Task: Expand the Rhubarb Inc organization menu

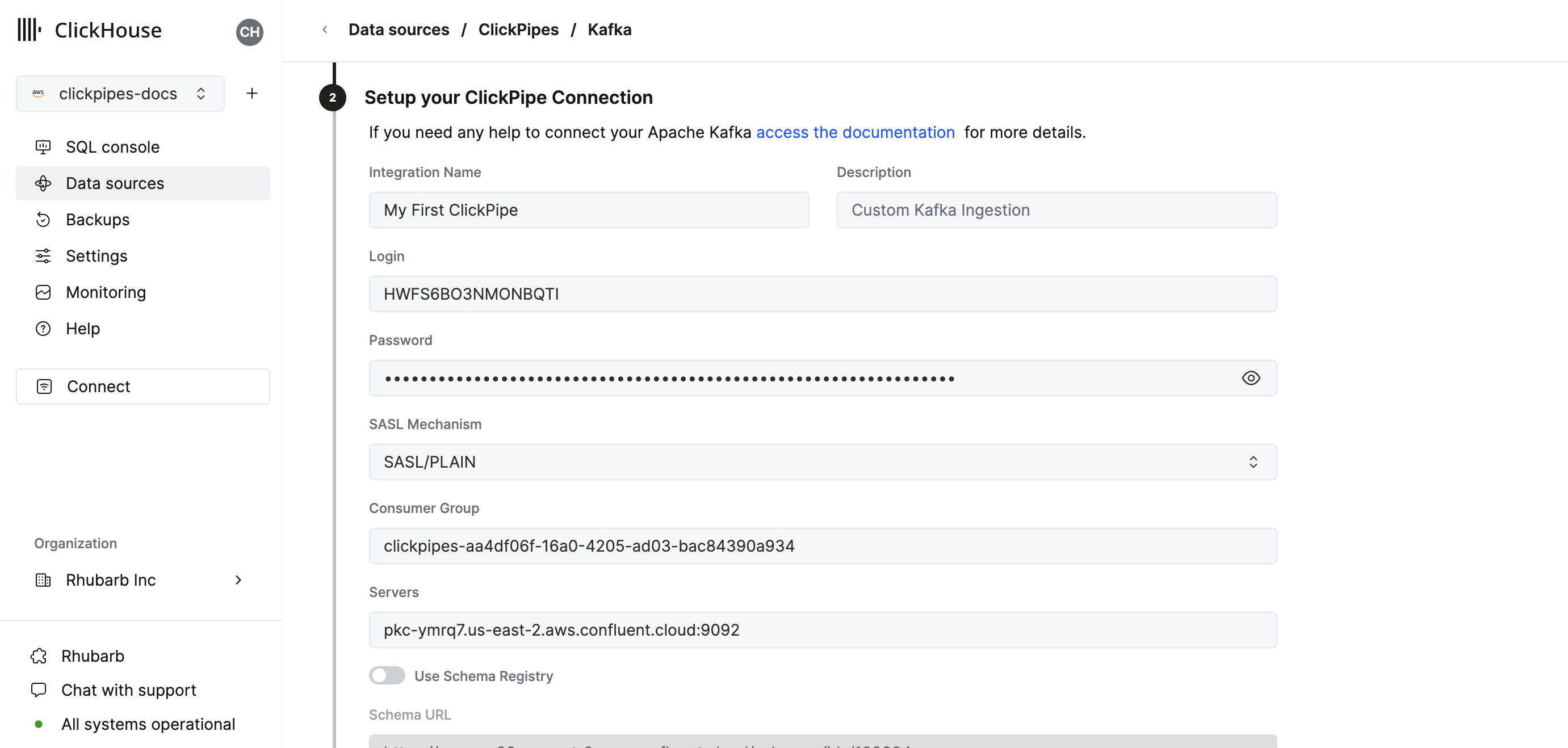Action: pyautogui.click(x=237, y=579)
